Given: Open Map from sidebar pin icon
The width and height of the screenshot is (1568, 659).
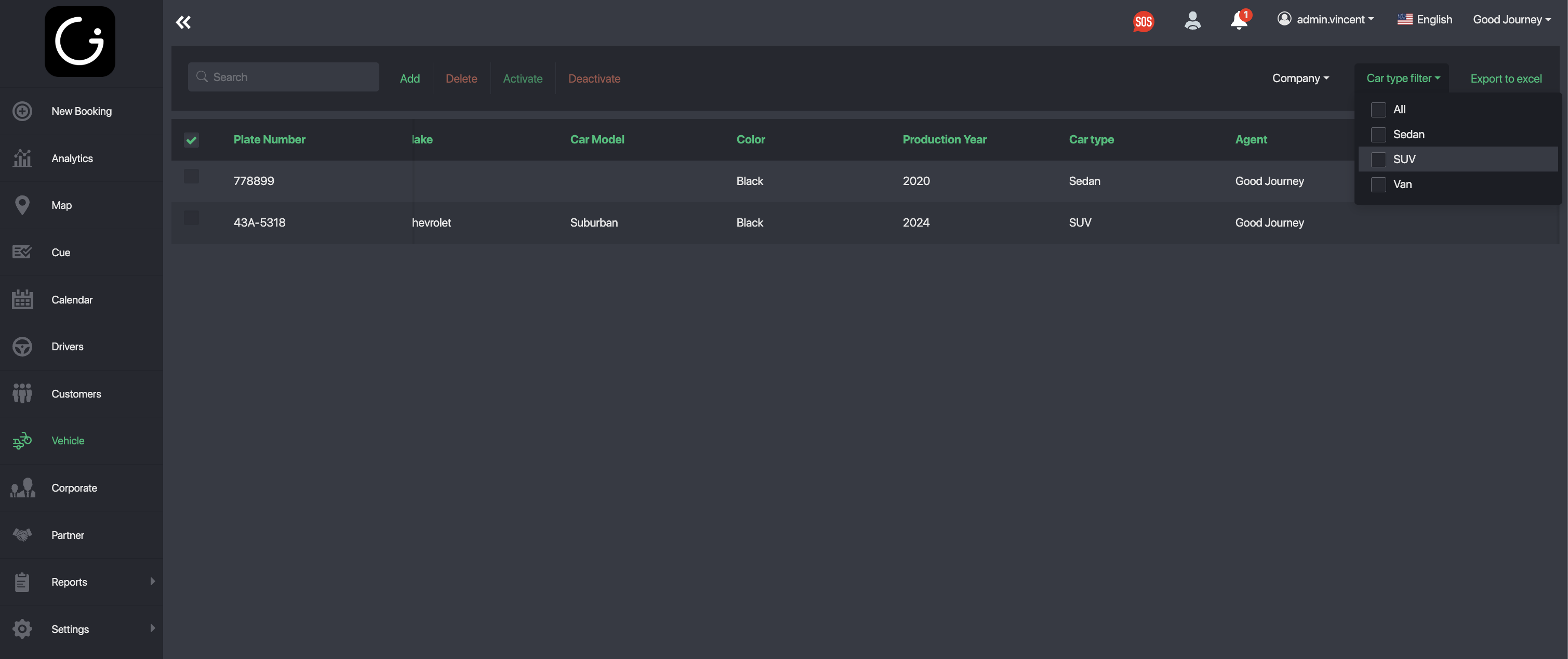Looking at the screenshot, I should 22,205.
